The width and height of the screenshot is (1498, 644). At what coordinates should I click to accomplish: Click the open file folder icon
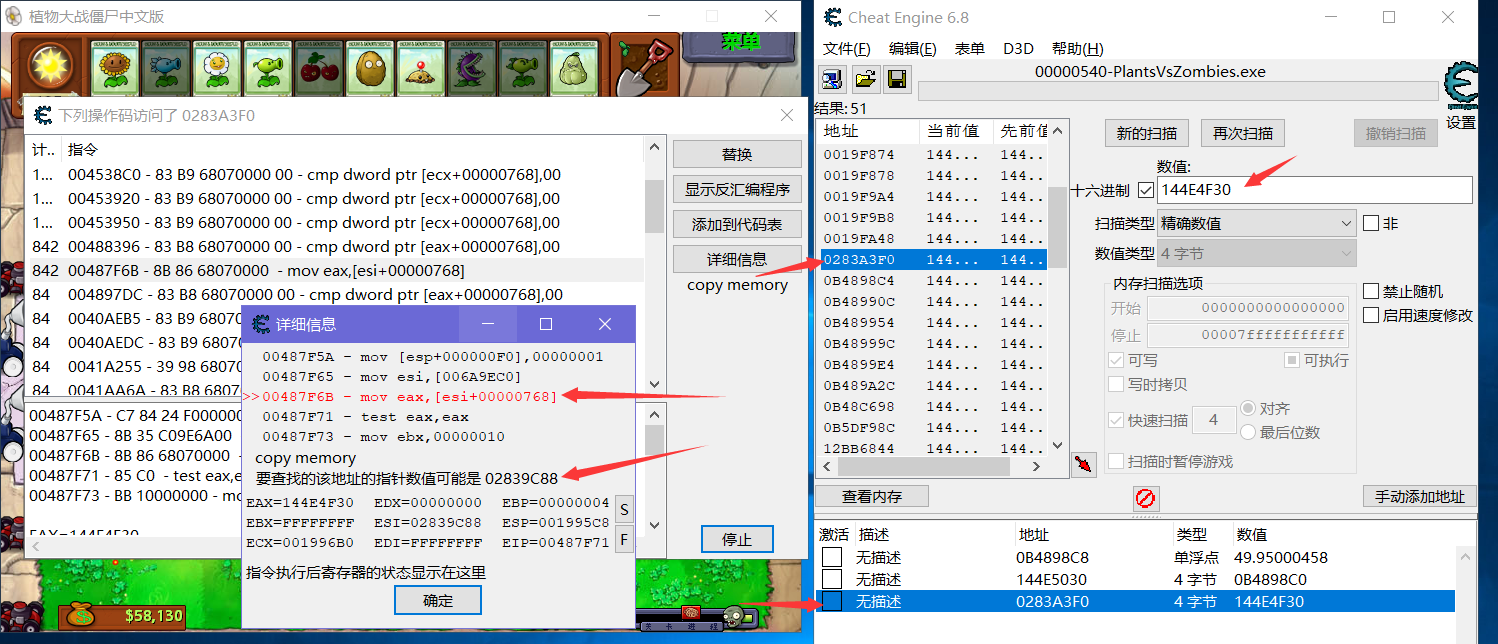tap(865, 79)
